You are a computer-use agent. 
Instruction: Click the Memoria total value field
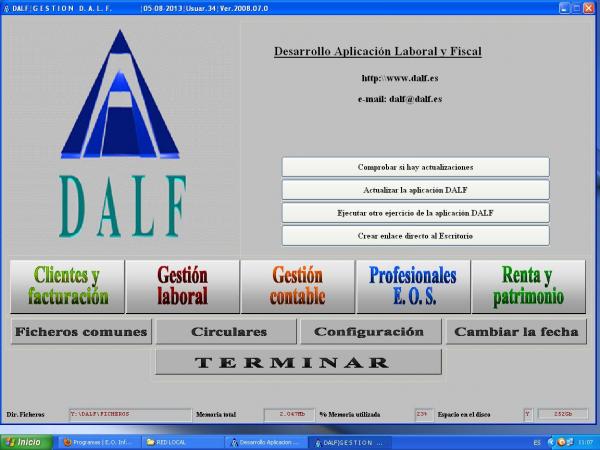(289, 415)
